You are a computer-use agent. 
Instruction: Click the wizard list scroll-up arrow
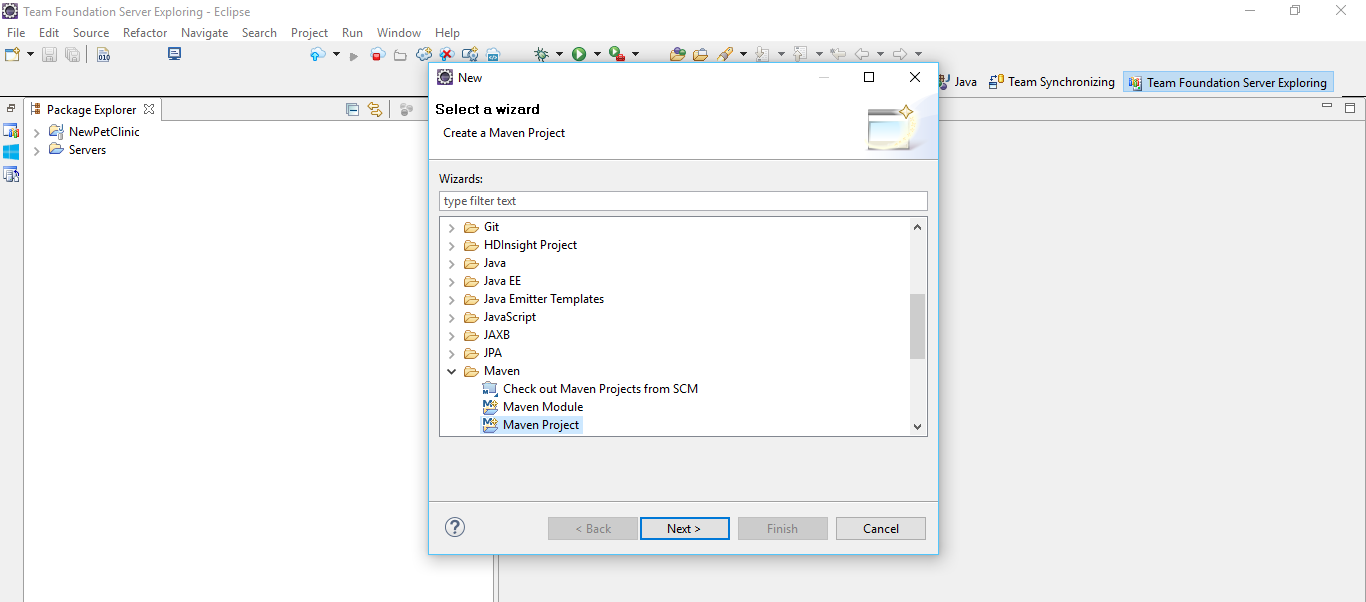pyautogui.click(x=917, y=227)
